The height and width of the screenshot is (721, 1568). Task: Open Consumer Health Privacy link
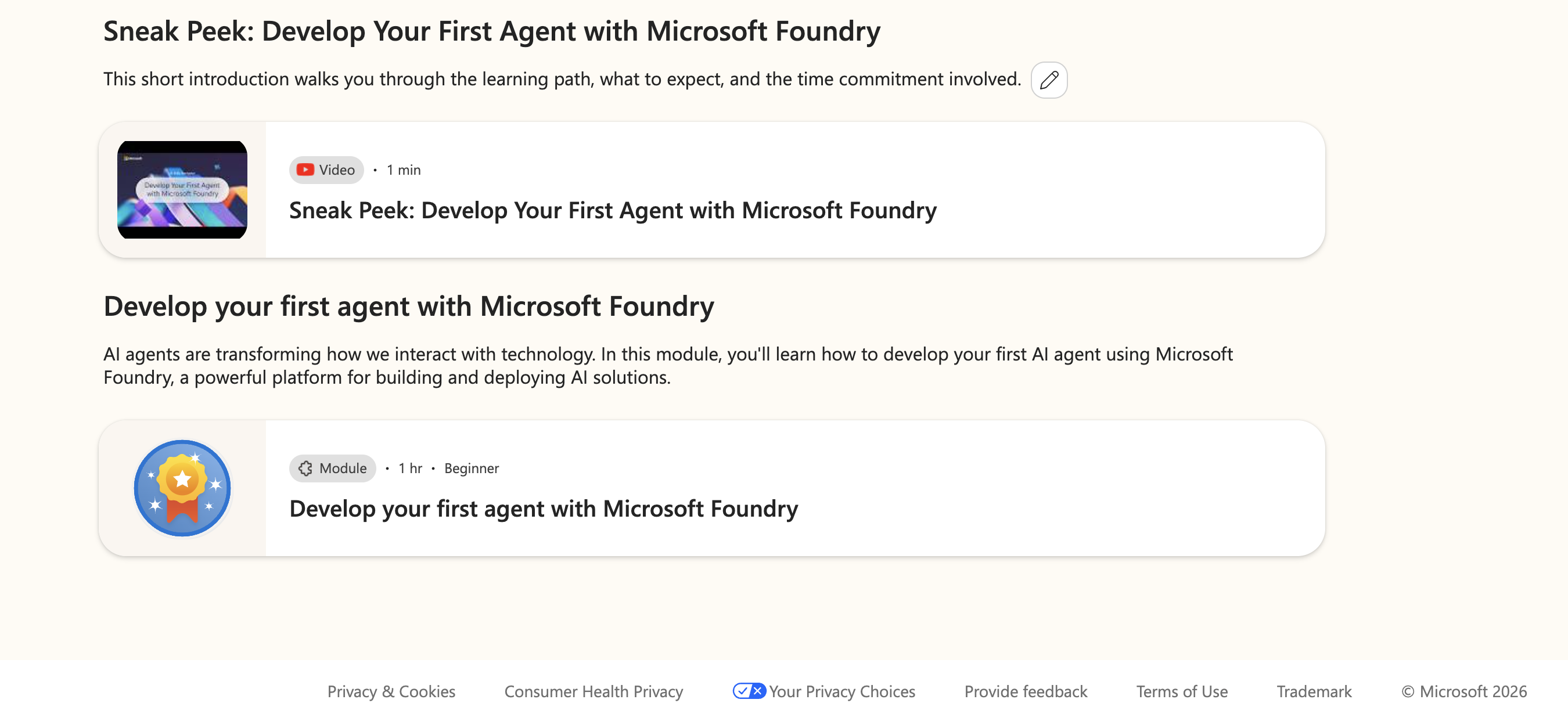594,691
